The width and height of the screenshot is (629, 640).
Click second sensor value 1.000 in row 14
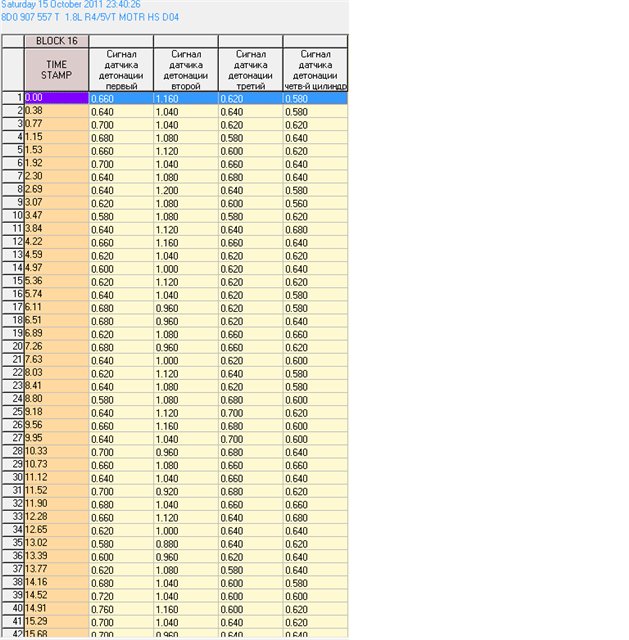[186, 269]
